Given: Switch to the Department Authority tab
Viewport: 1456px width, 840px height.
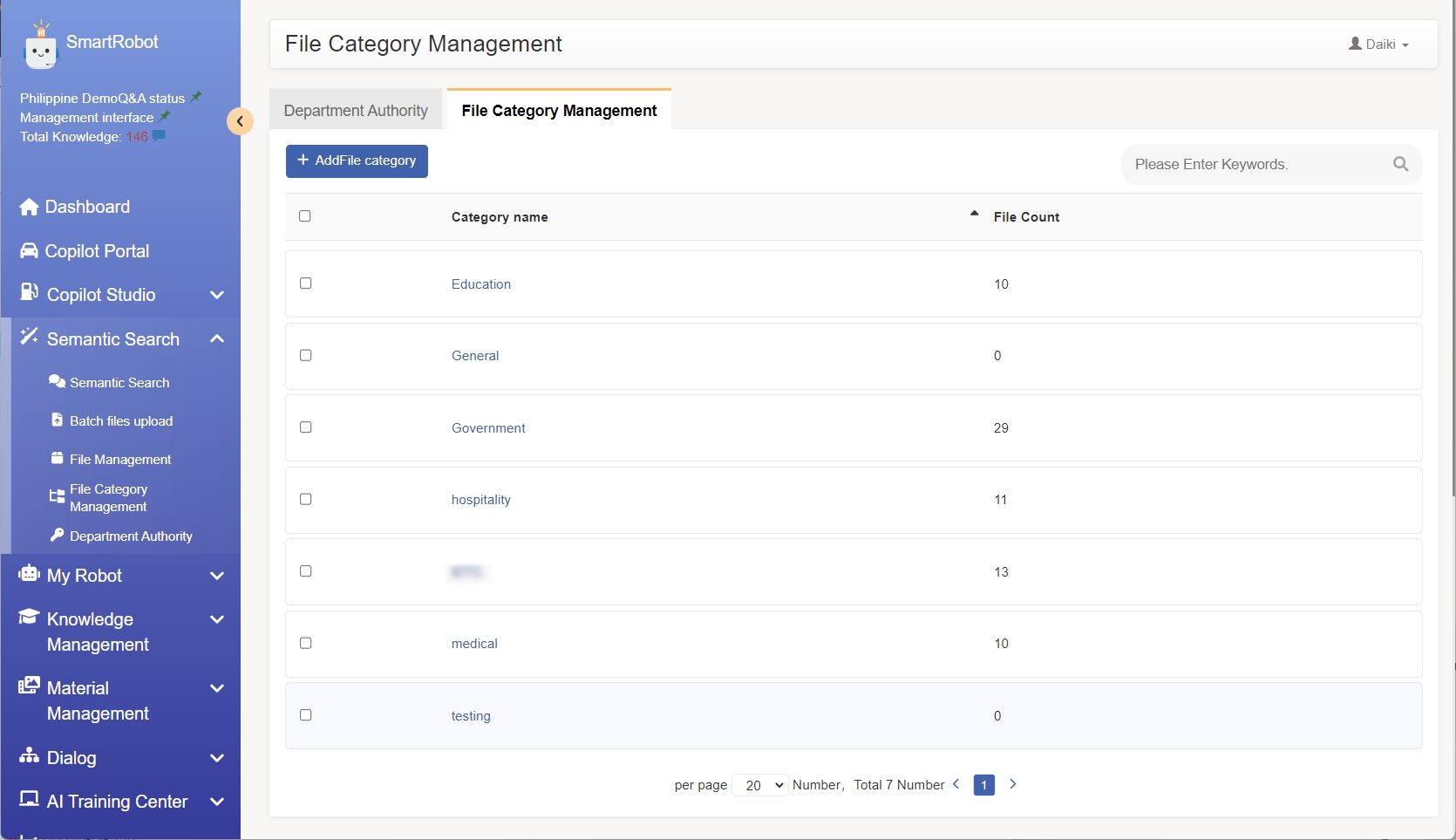Looking at the screenshot, I should pos(355,110).
